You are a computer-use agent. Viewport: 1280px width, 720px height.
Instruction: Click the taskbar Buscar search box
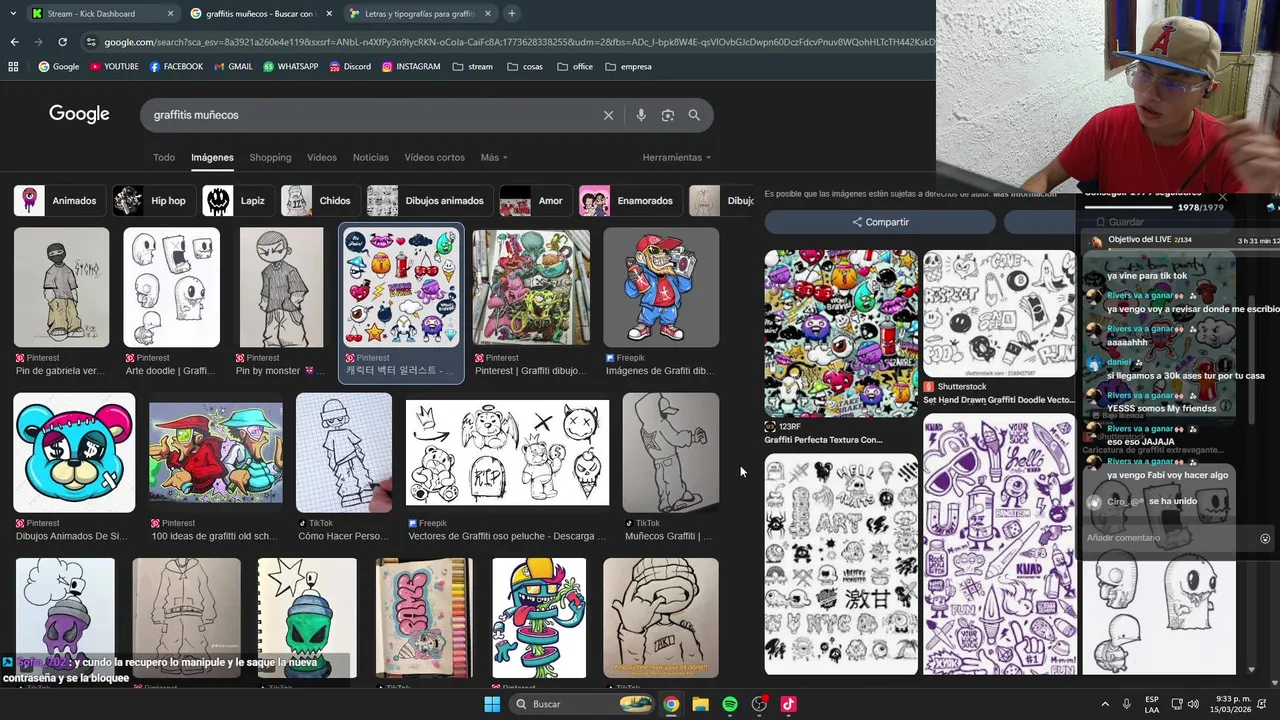[584, 704]
